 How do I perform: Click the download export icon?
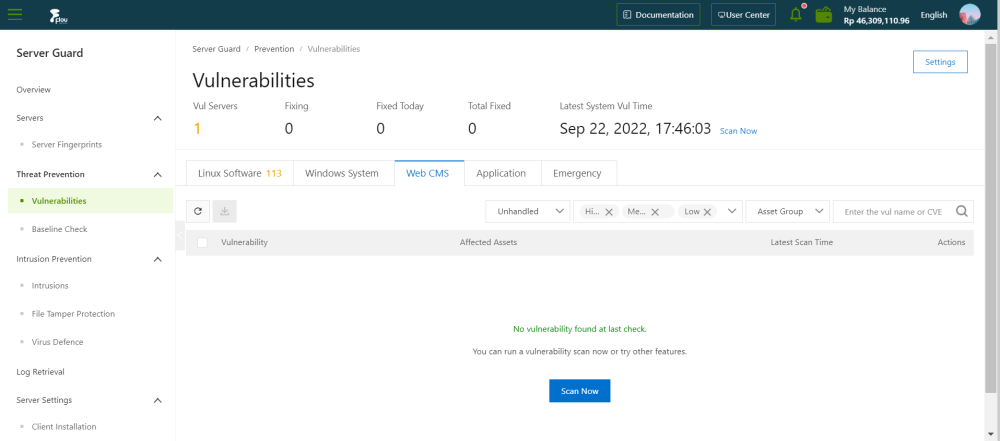224,211
